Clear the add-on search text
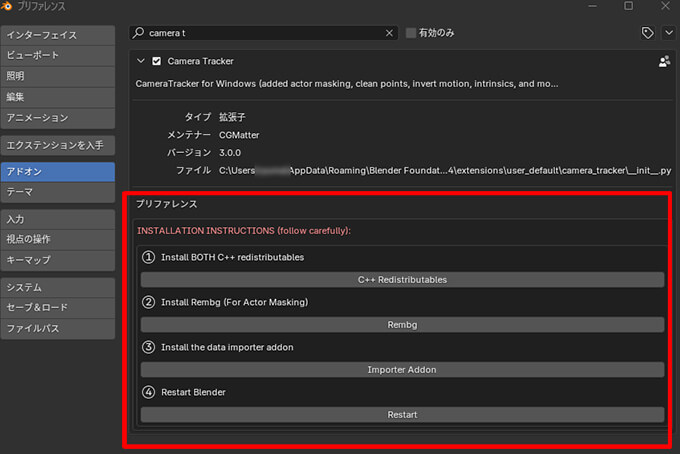680x454 pixels. [389, 33]
